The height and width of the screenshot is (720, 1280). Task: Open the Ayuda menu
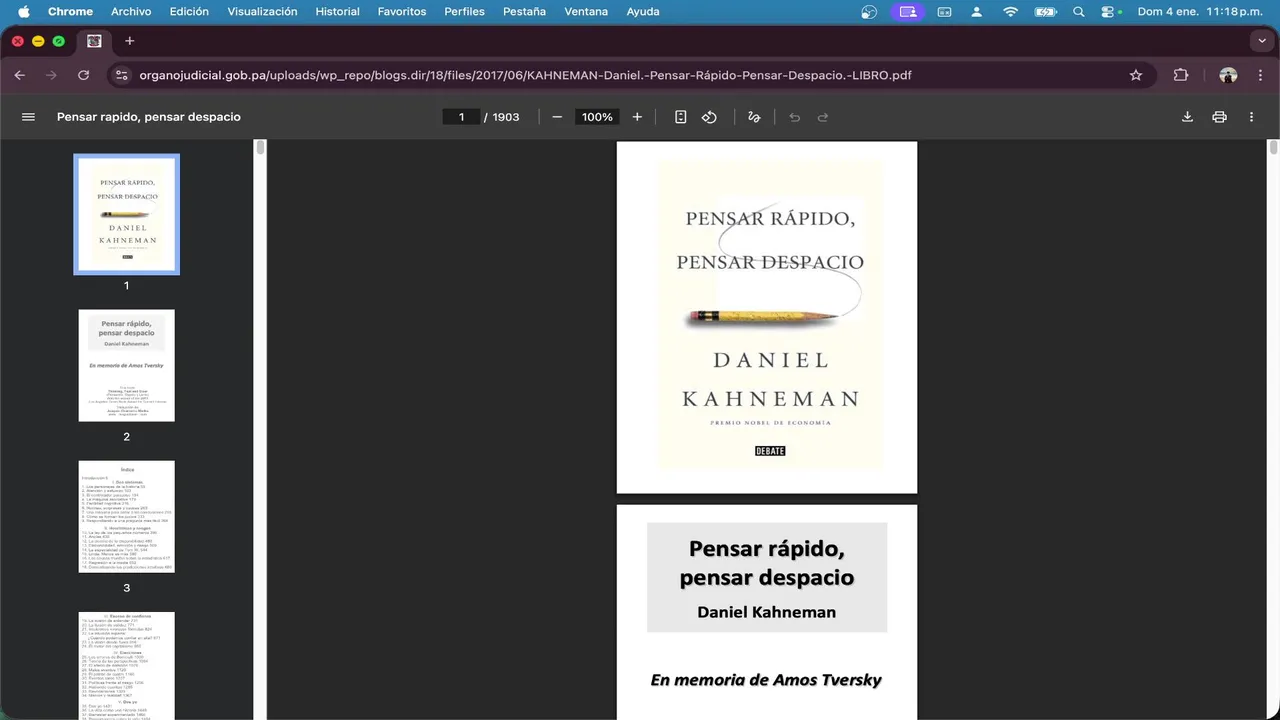[x=643, y=12]
